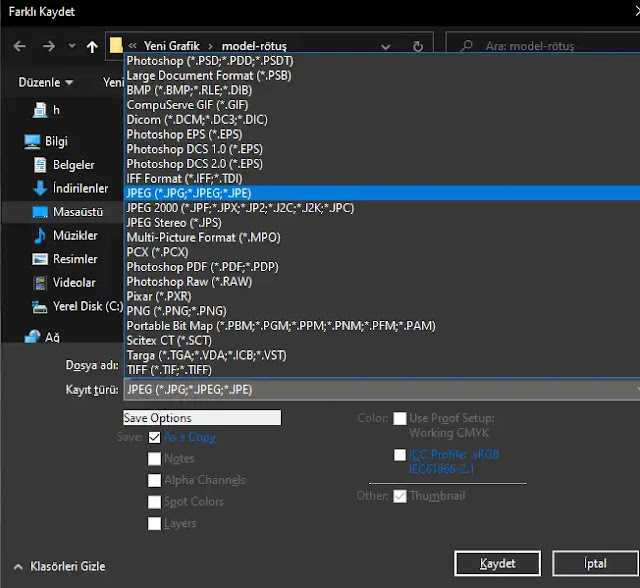Select the Bilgi computer icon in sidebar
The height and width of the screenshot is (588, 640).
click(32, 141)
